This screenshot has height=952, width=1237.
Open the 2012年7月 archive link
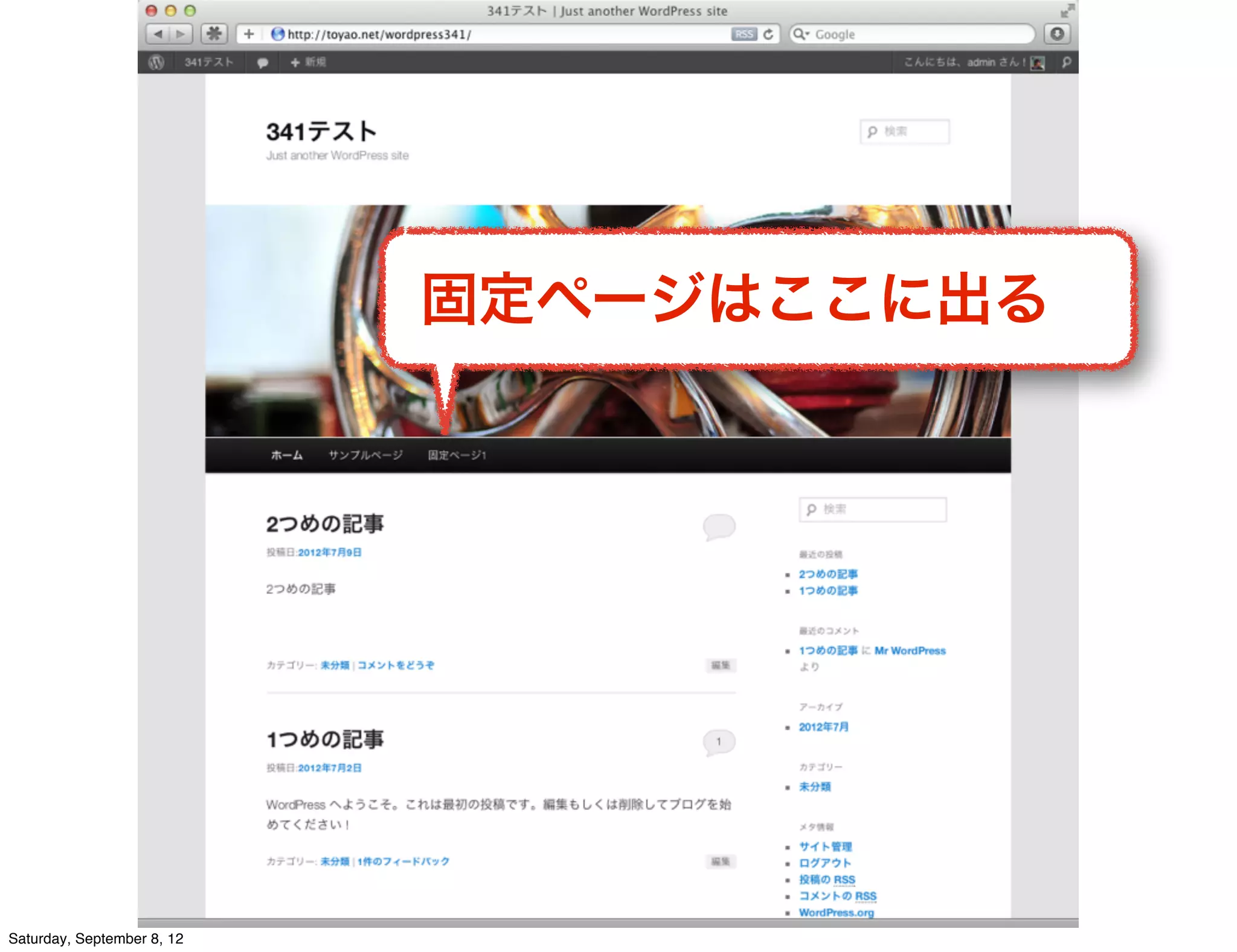pyautogui.click(x=824, y=727)
